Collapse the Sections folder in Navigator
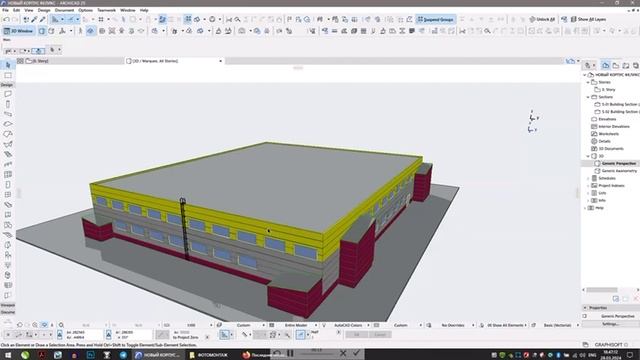This screenshot has height=360, width=640. coord(588,97)
